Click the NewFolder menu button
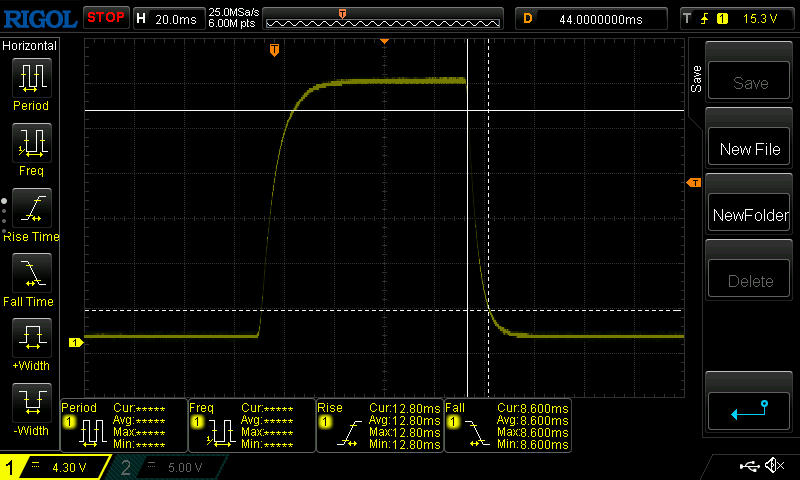This screenshot has width=800, height=480. pos(749,215)
